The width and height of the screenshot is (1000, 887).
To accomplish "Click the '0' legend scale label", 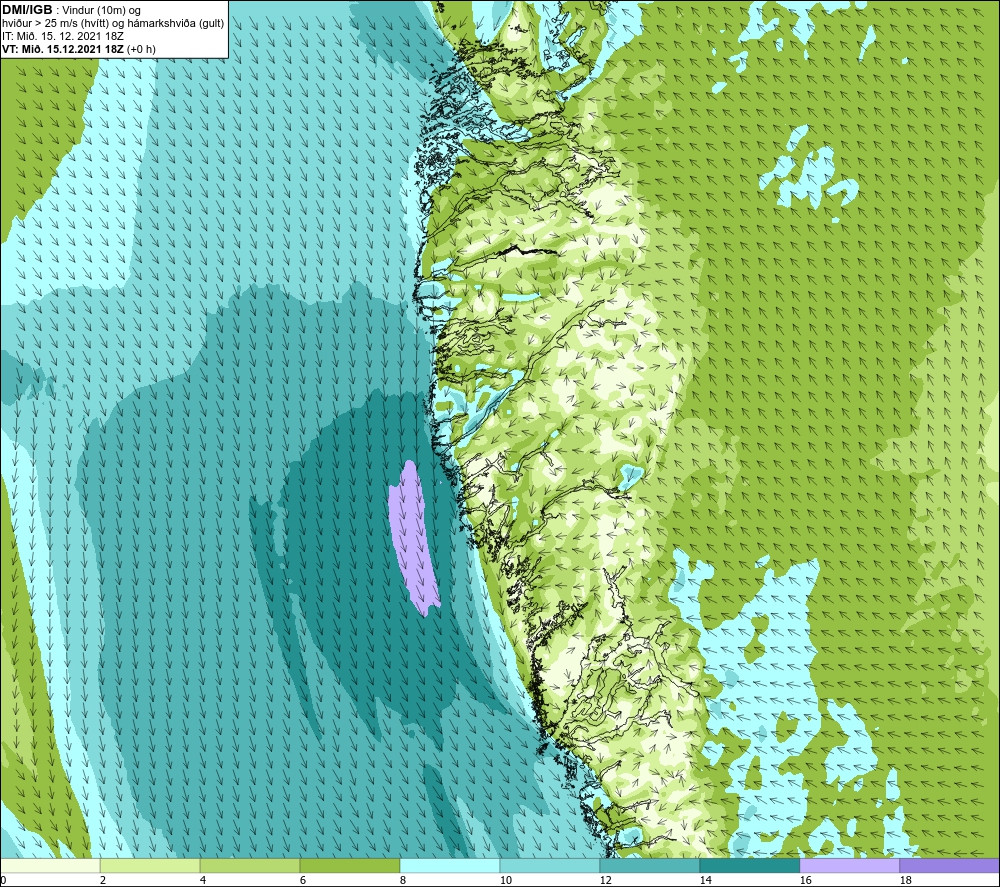I will pyautogui.click(x=3, y=880).
